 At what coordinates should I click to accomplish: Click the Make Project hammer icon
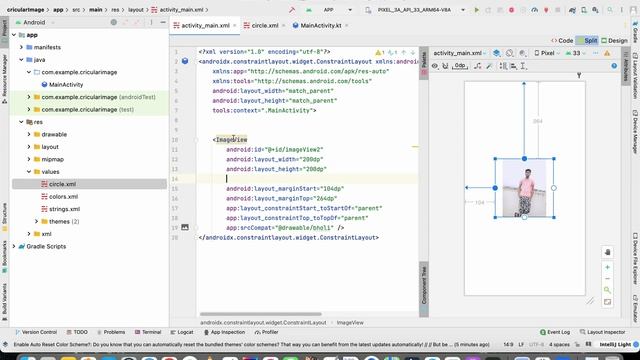click(x=292, y=10)
